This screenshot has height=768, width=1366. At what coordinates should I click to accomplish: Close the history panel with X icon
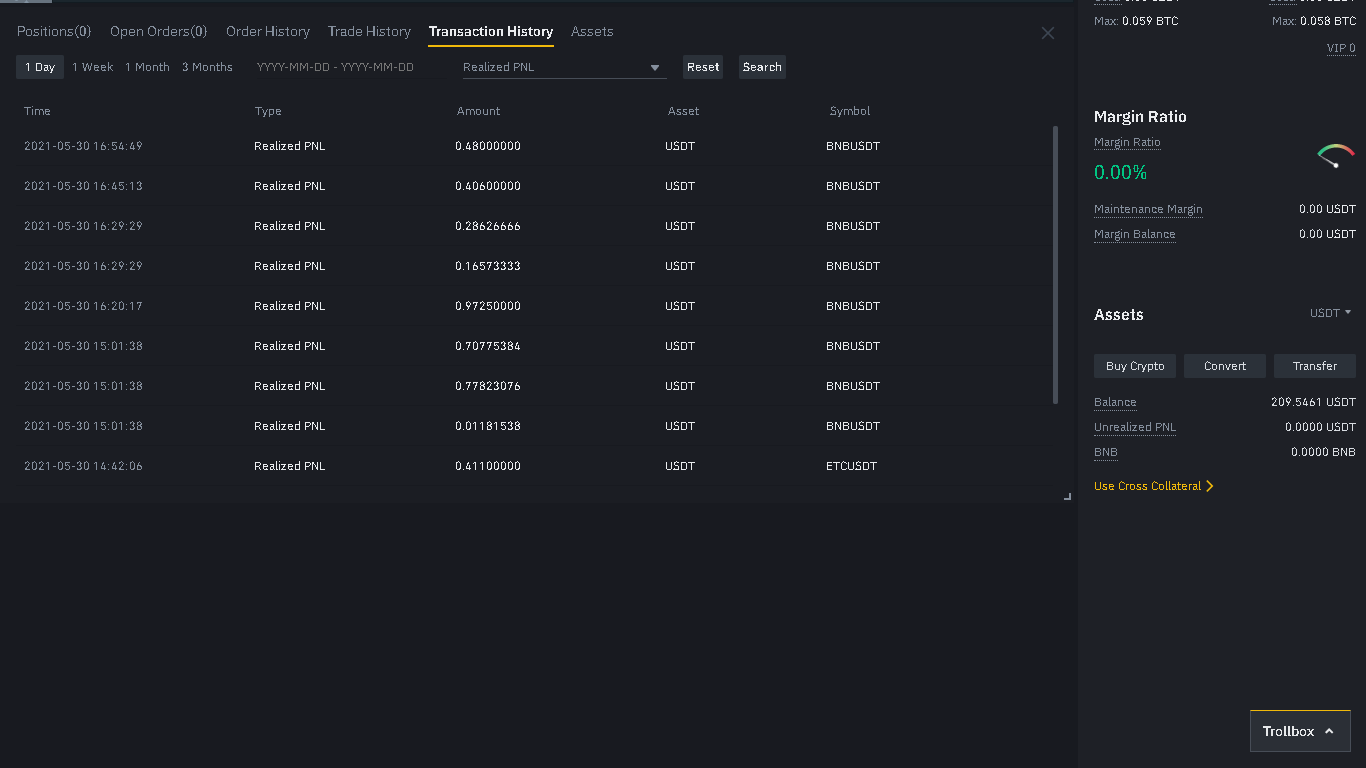(x=1048, y=33)
